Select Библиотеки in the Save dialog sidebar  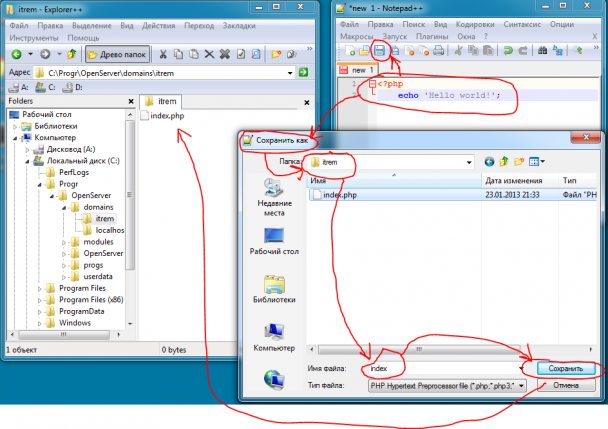point(274,289)
